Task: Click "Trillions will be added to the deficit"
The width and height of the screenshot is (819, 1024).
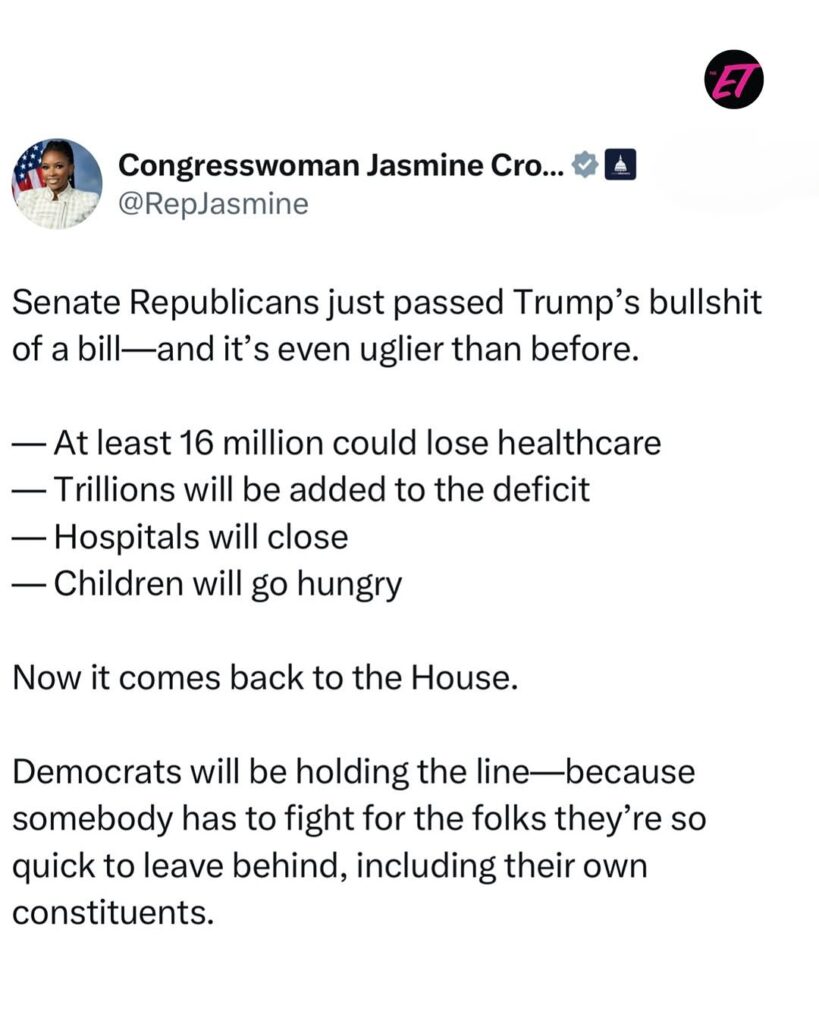Action: click(320, 489)
